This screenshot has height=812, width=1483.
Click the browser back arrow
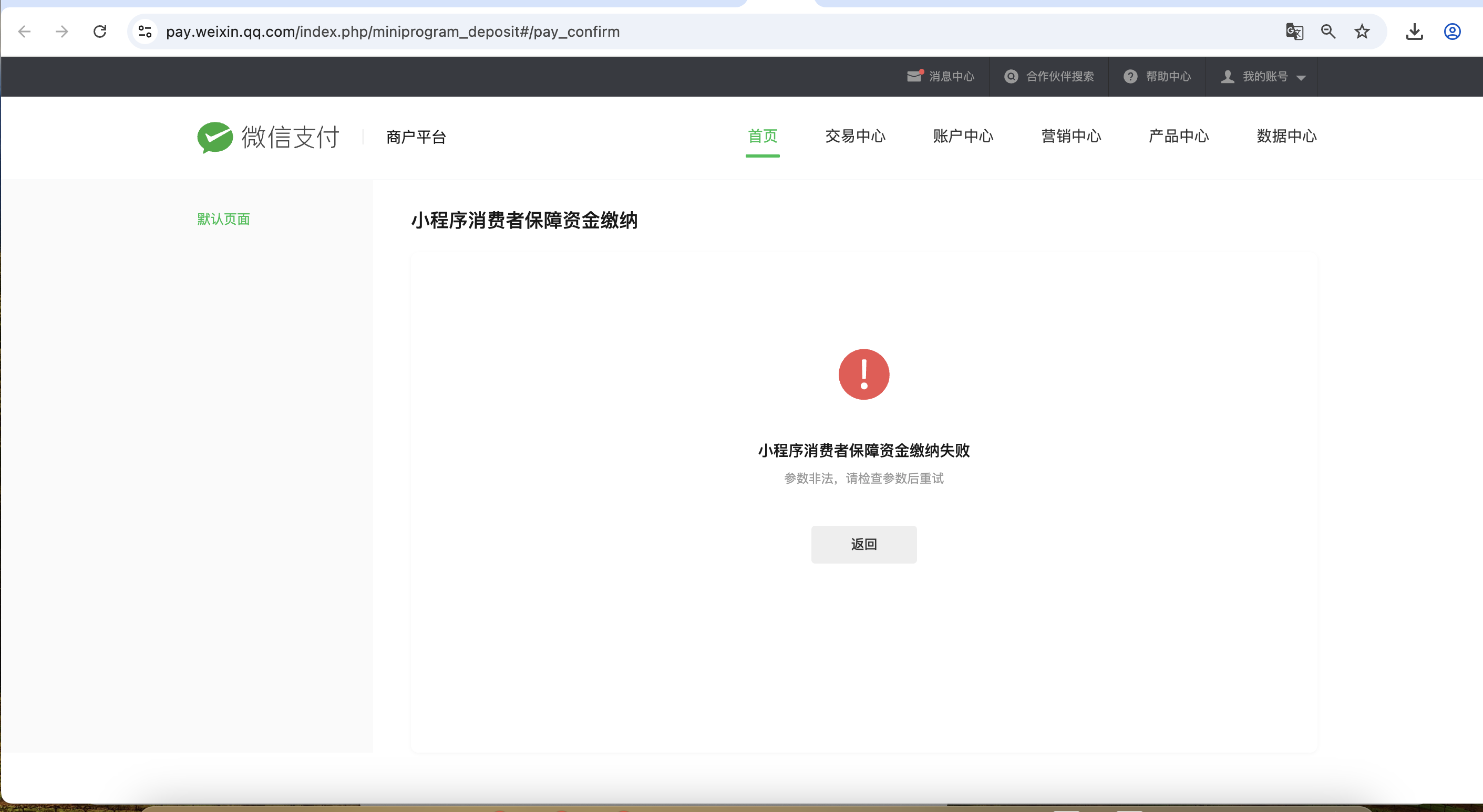coord(24,31)
